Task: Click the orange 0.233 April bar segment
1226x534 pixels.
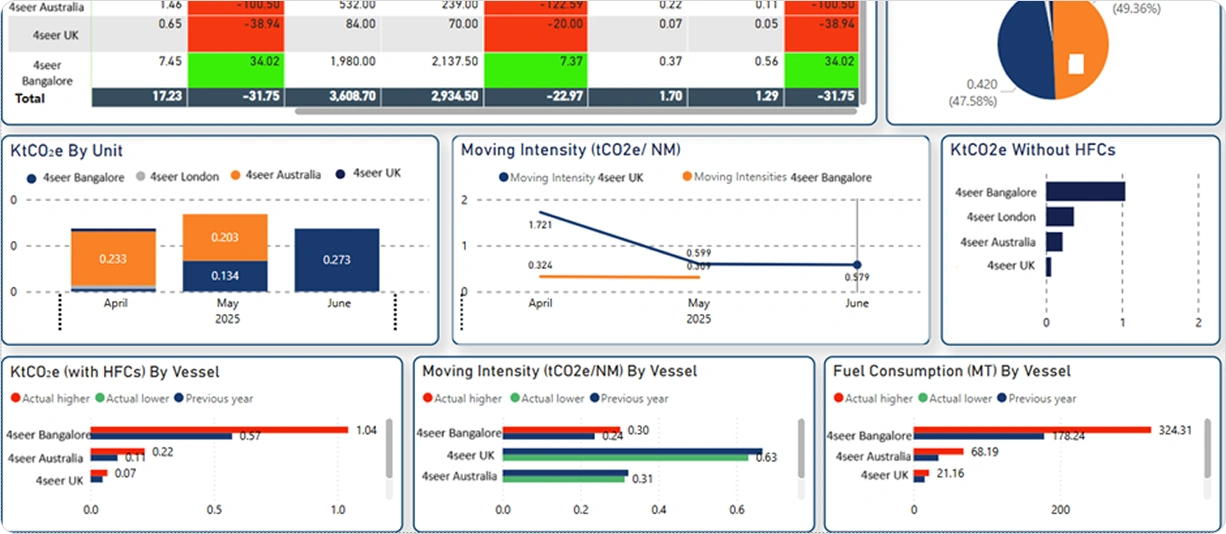Action: [113, 259]
